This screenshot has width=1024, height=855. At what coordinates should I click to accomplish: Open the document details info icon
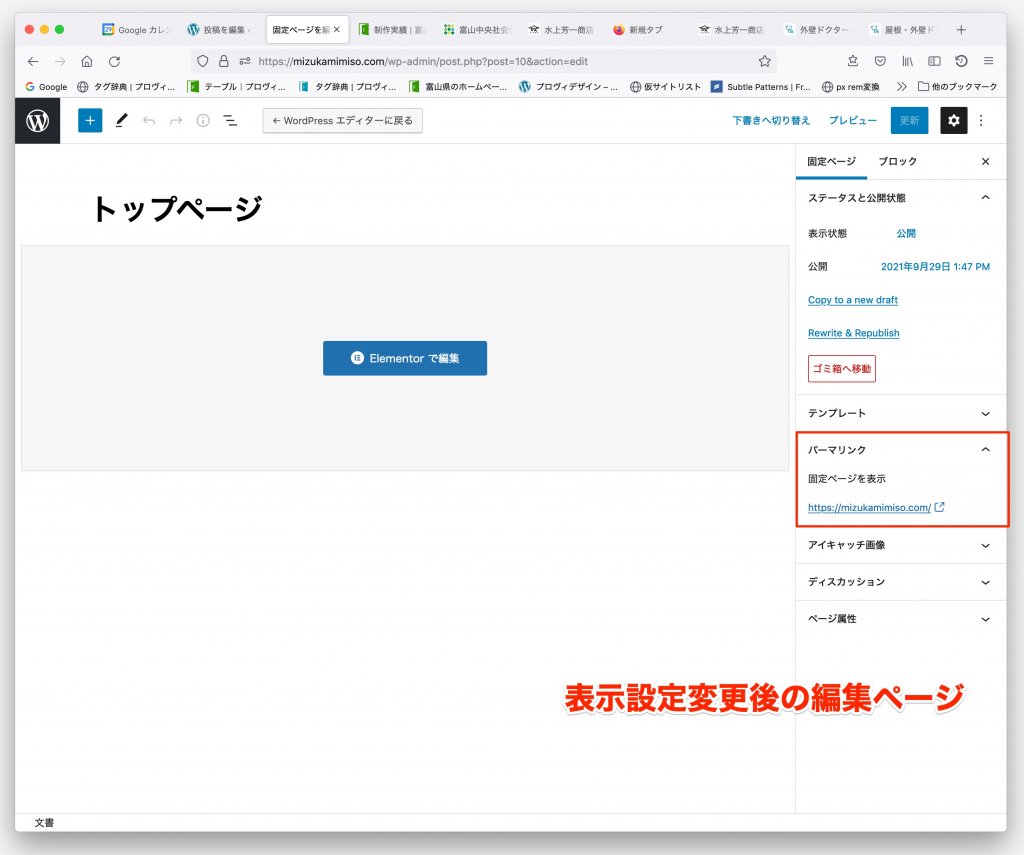click(203, 121)
